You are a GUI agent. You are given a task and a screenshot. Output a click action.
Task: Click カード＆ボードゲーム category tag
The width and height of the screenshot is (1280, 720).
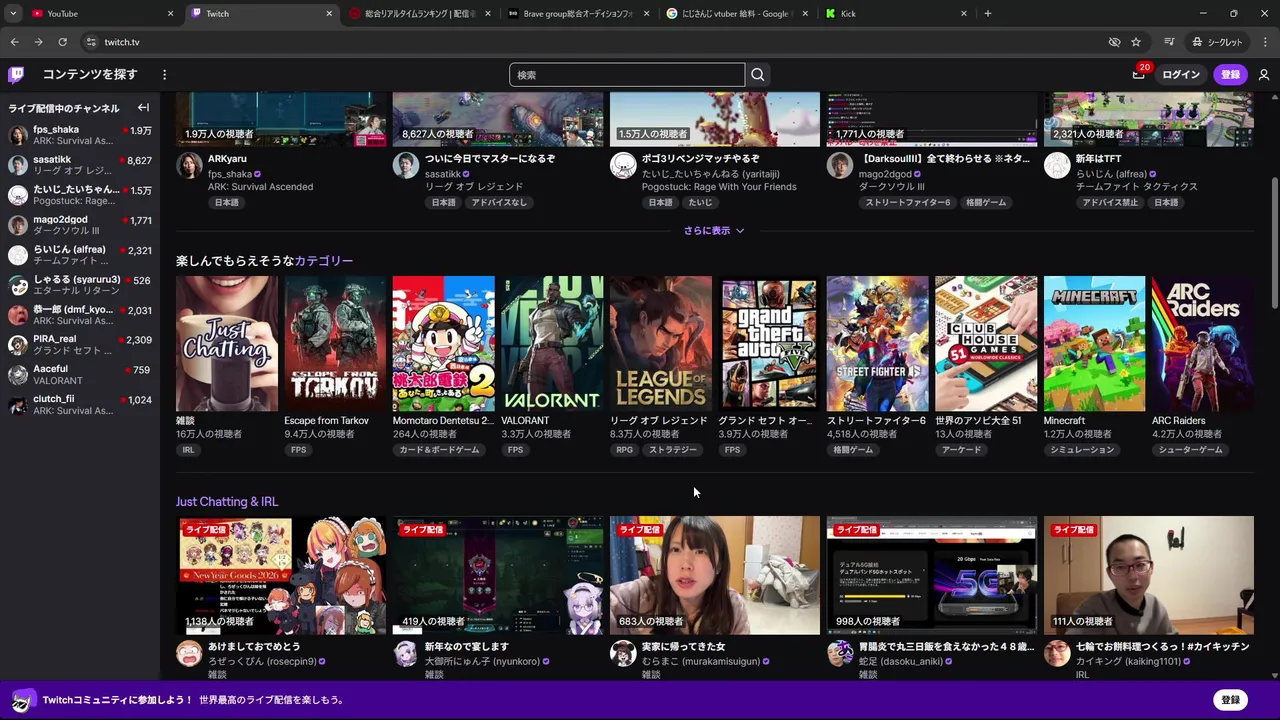[x=440, y=450]
